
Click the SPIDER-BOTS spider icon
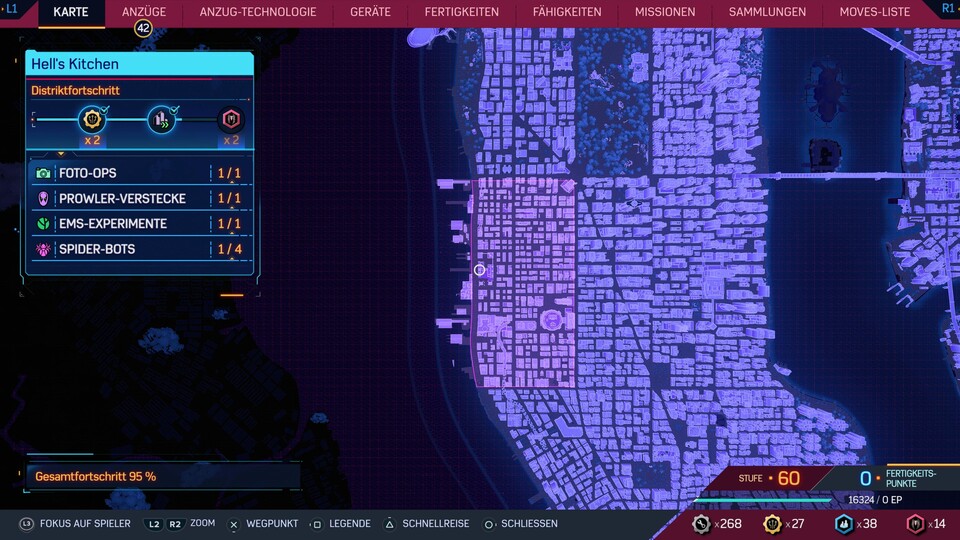click(43, 249)
